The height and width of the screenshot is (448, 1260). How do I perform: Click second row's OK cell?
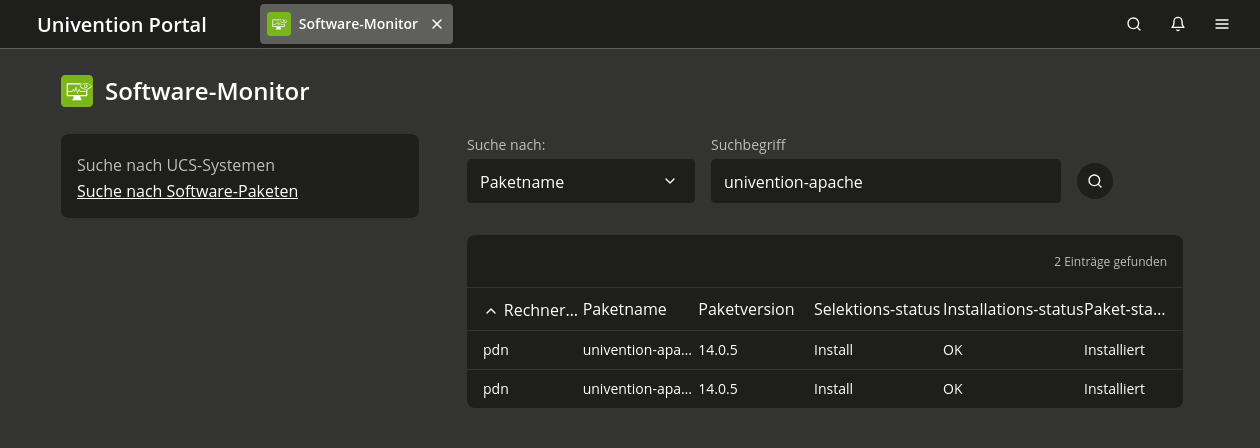pyautogui.click(x=953, y=389)
